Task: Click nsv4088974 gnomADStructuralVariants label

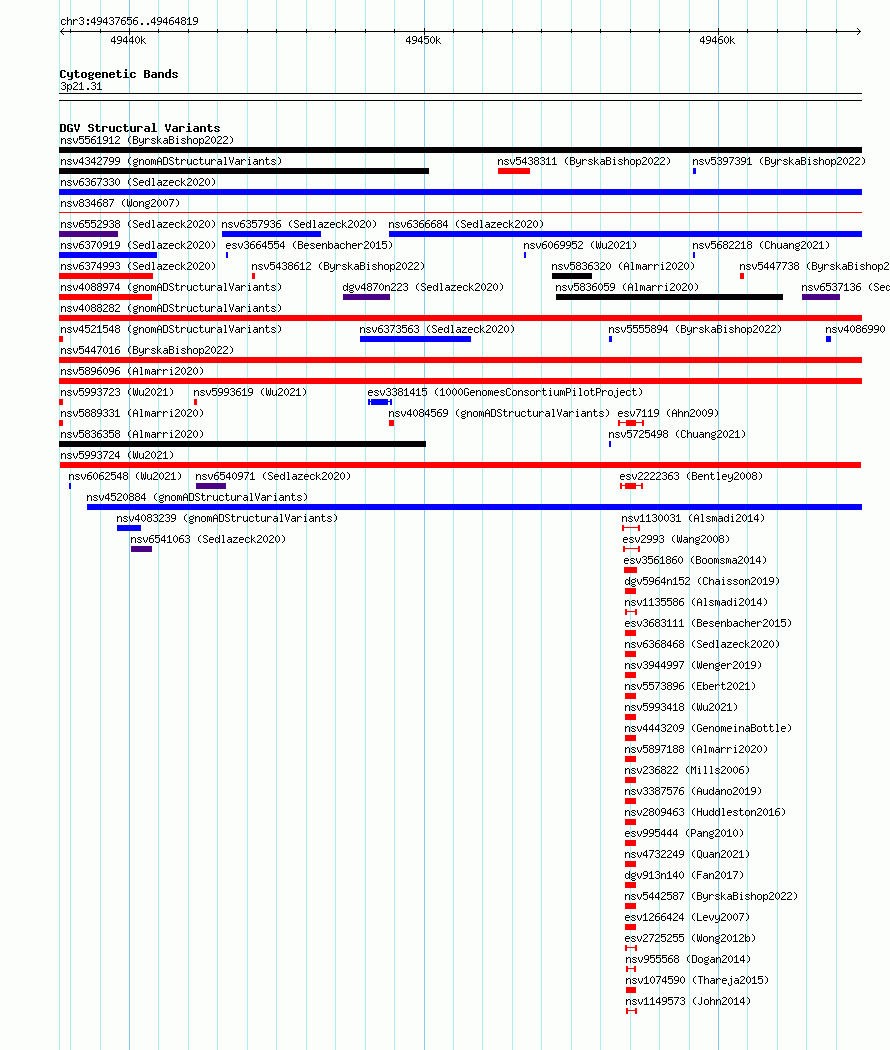Action: point(171,287)
